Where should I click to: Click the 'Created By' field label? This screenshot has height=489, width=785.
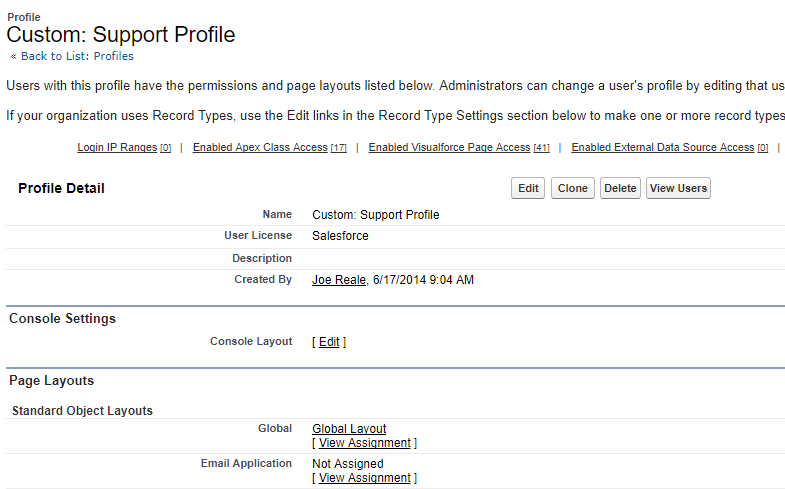263,279
